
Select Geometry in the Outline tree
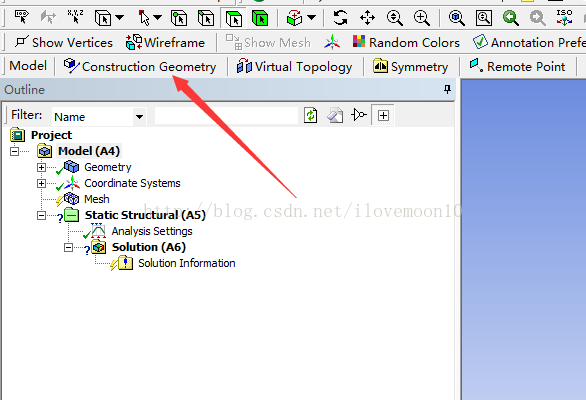point(108,167)
